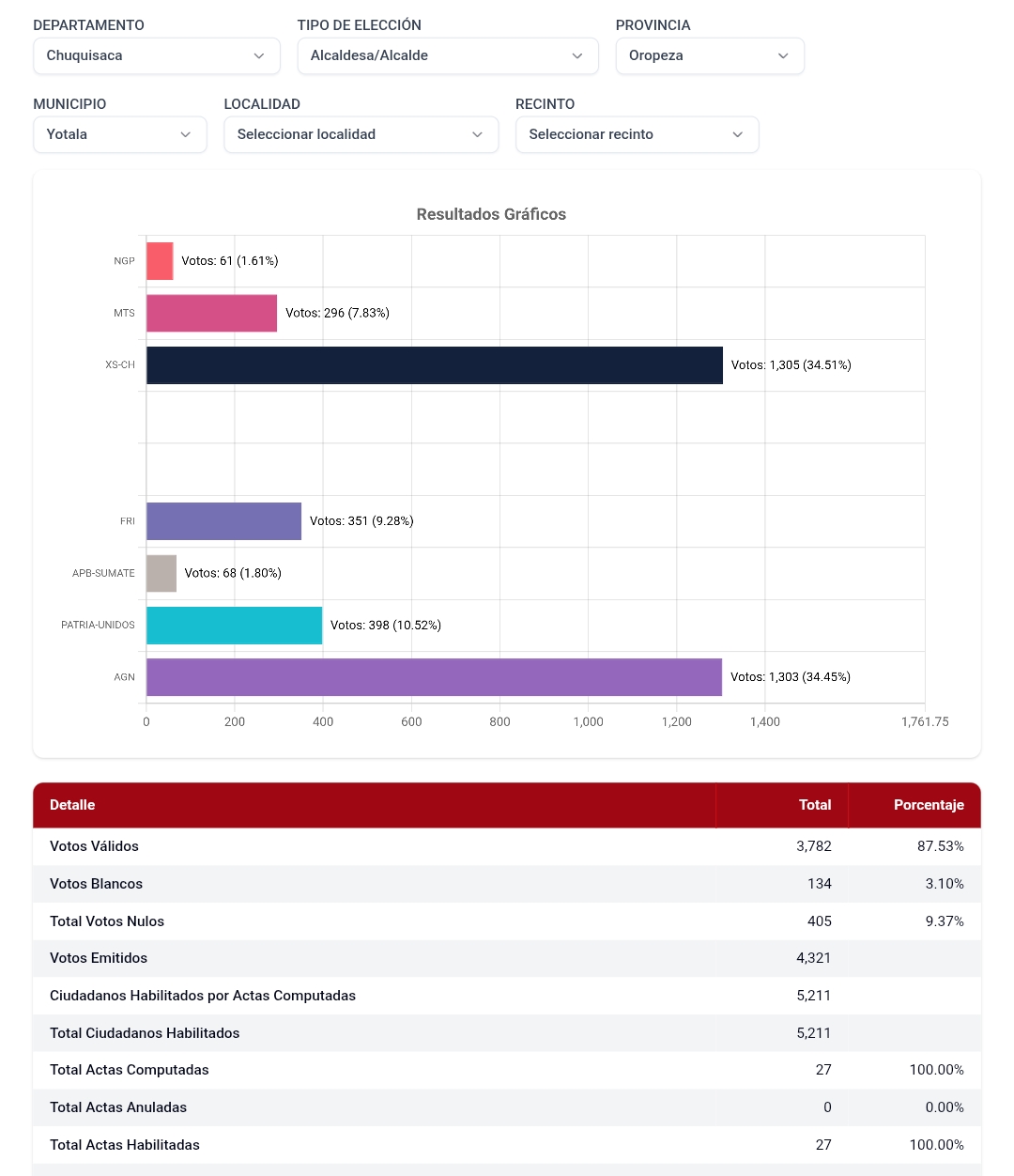1014x1176 pixels.
Task: Open the Departamento dropdown showing Chuquisaca
Action: pos(156,55)
